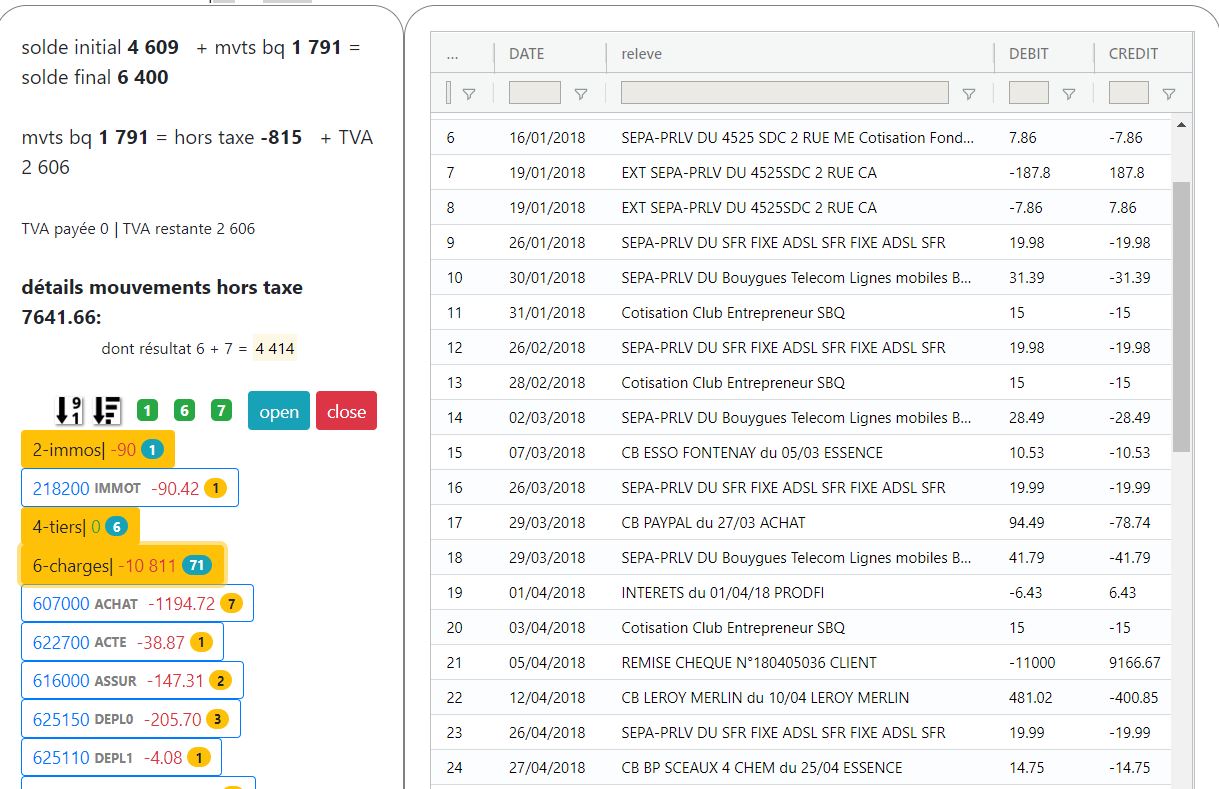
Task: Toggle green class 7 badge
Action: pos(221,410)
